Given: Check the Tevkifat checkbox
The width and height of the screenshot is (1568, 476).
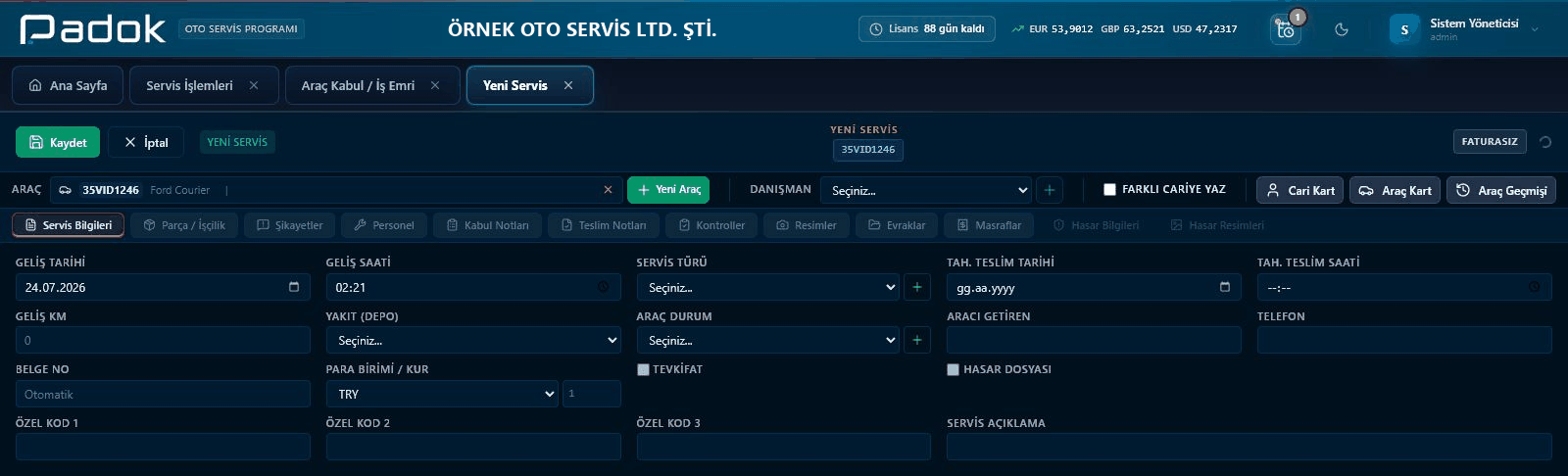Looking at the screenshot, I should [644, 369].
